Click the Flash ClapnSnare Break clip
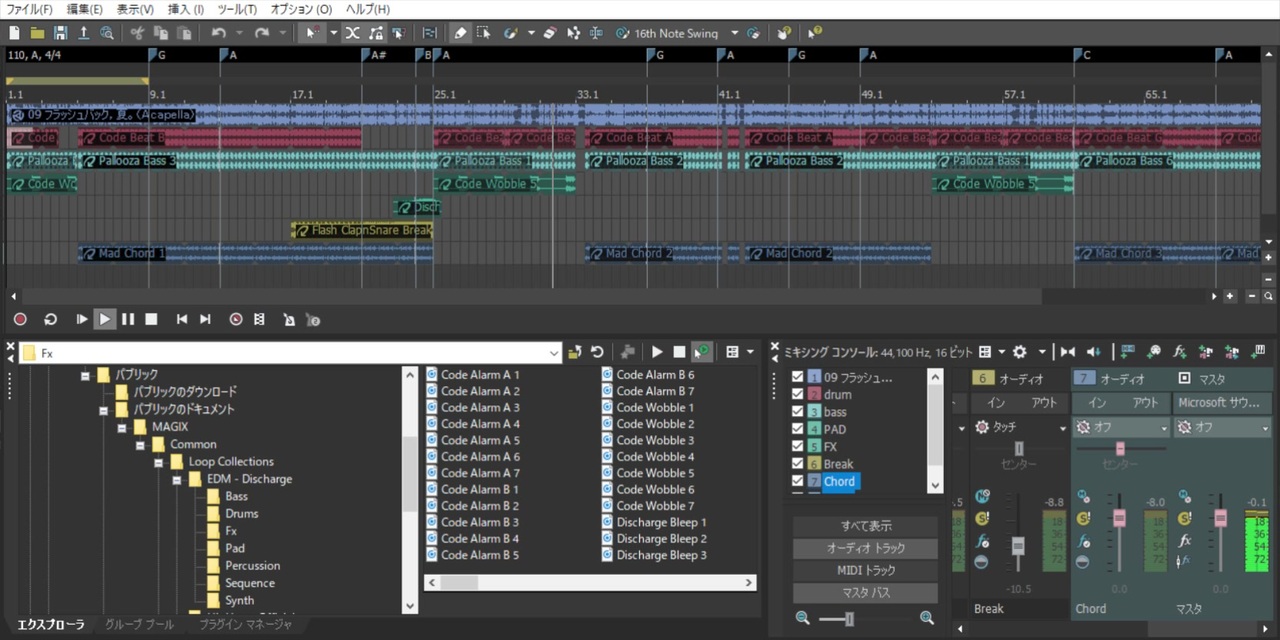This screenshot has width=1280, height=640. [x=362, y=230]
